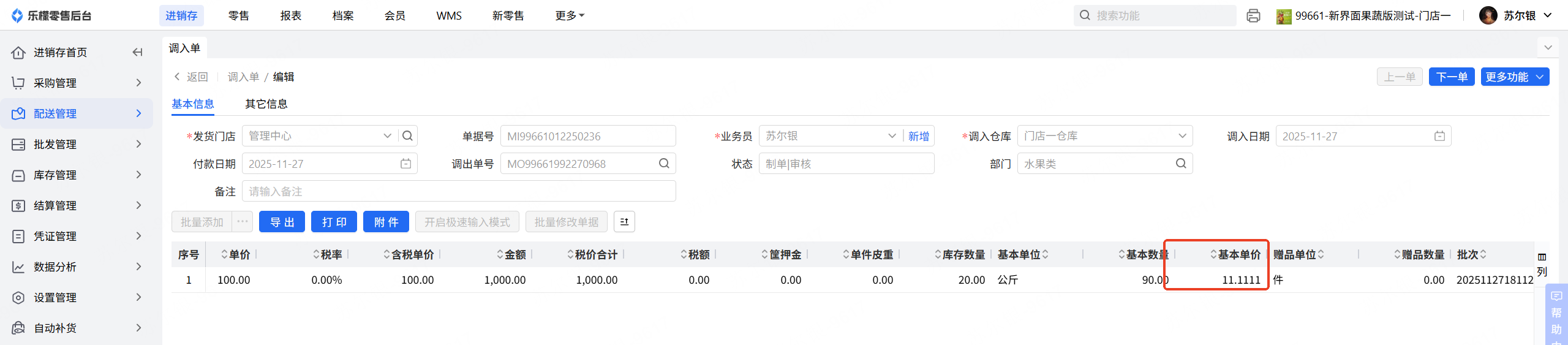The height and width of the screenshot is (345, 1568).
Task: Expand the 调入仓库 dropdown
Action: pyautogui.click(x=1182, y=136)
